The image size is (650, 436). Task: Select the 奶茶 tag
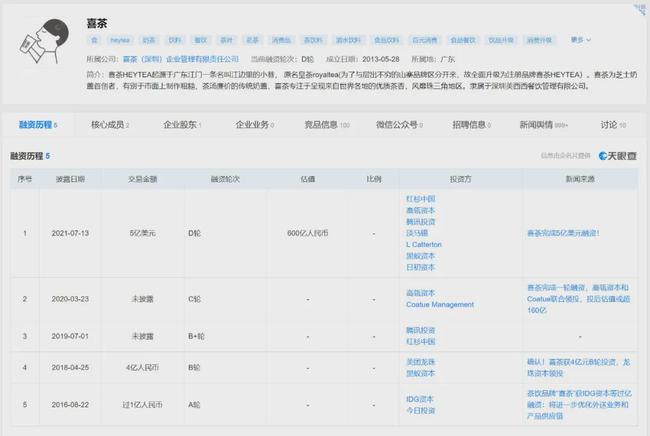148,40
